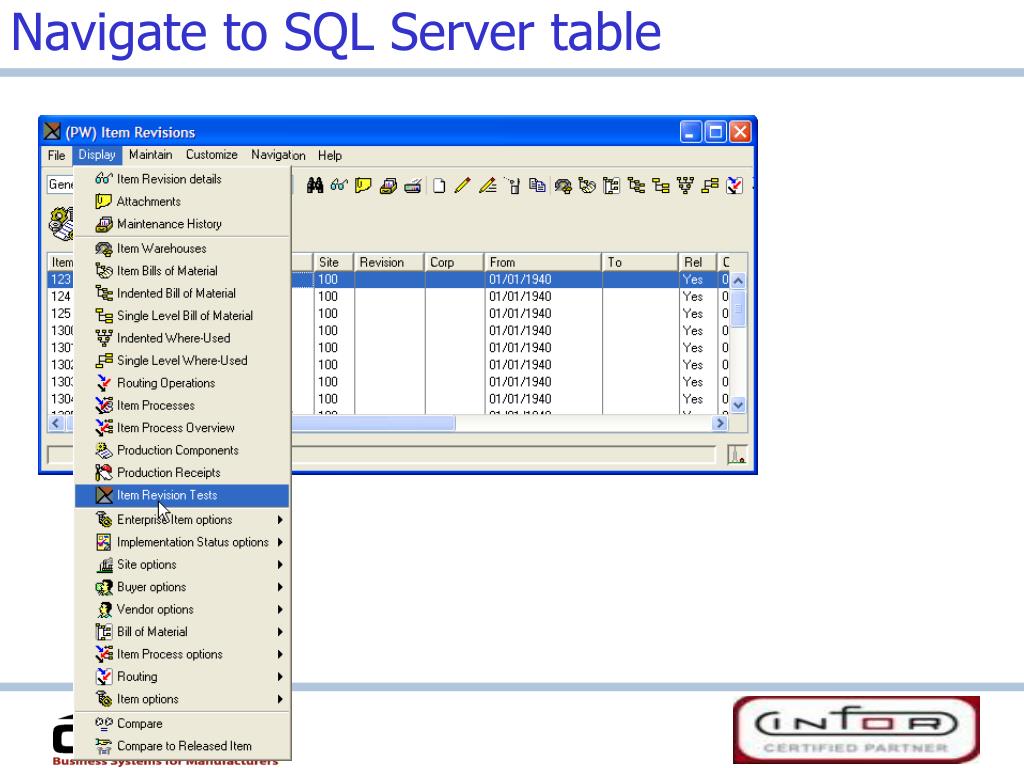Click the Bill of Material page toolbar icon

611,185
